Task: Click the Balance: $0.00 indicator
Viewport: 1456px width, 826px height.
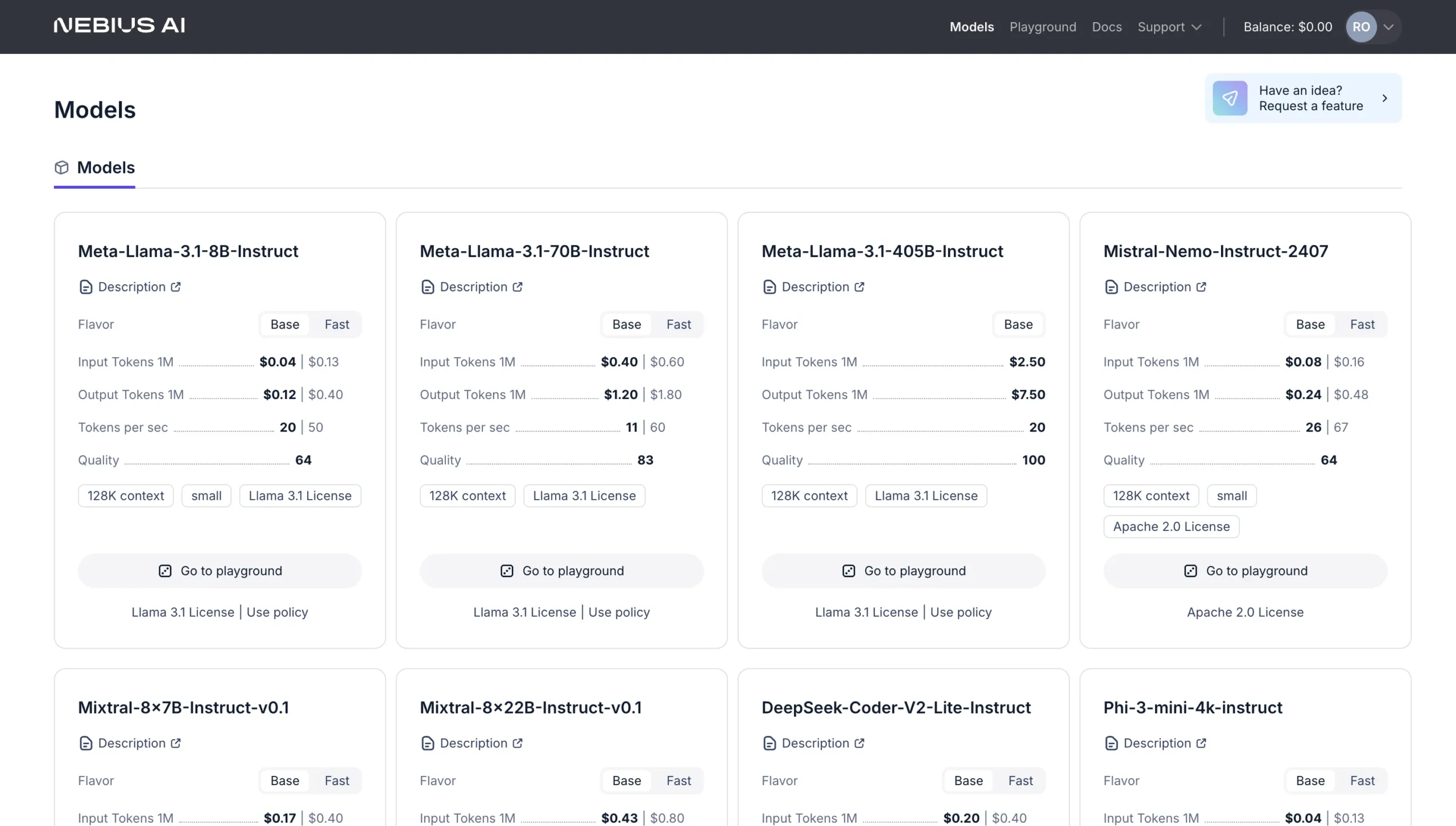Action: click(x=1288, y=27)
